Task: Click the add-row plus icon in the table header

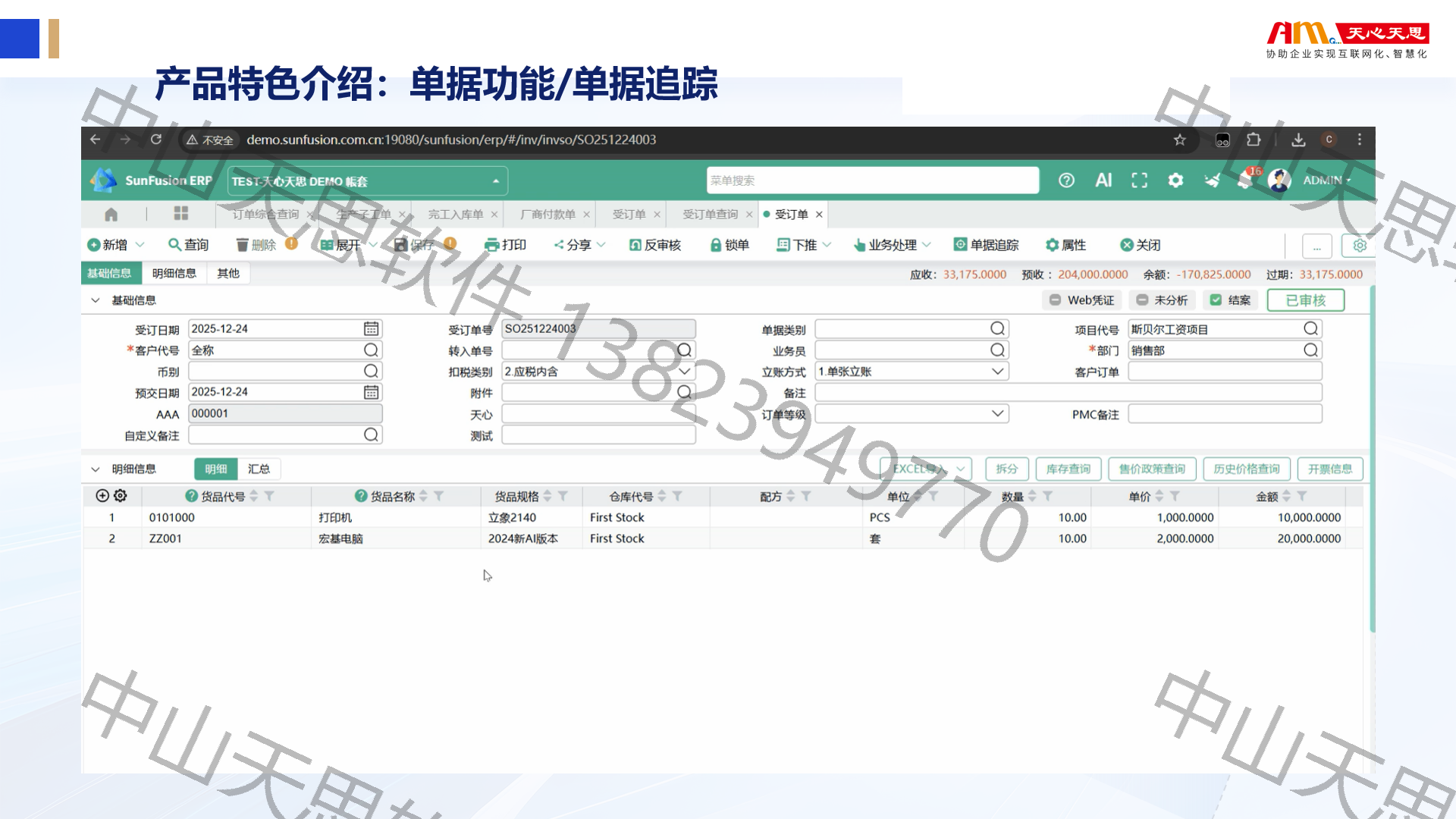Action: coord(102,496)
